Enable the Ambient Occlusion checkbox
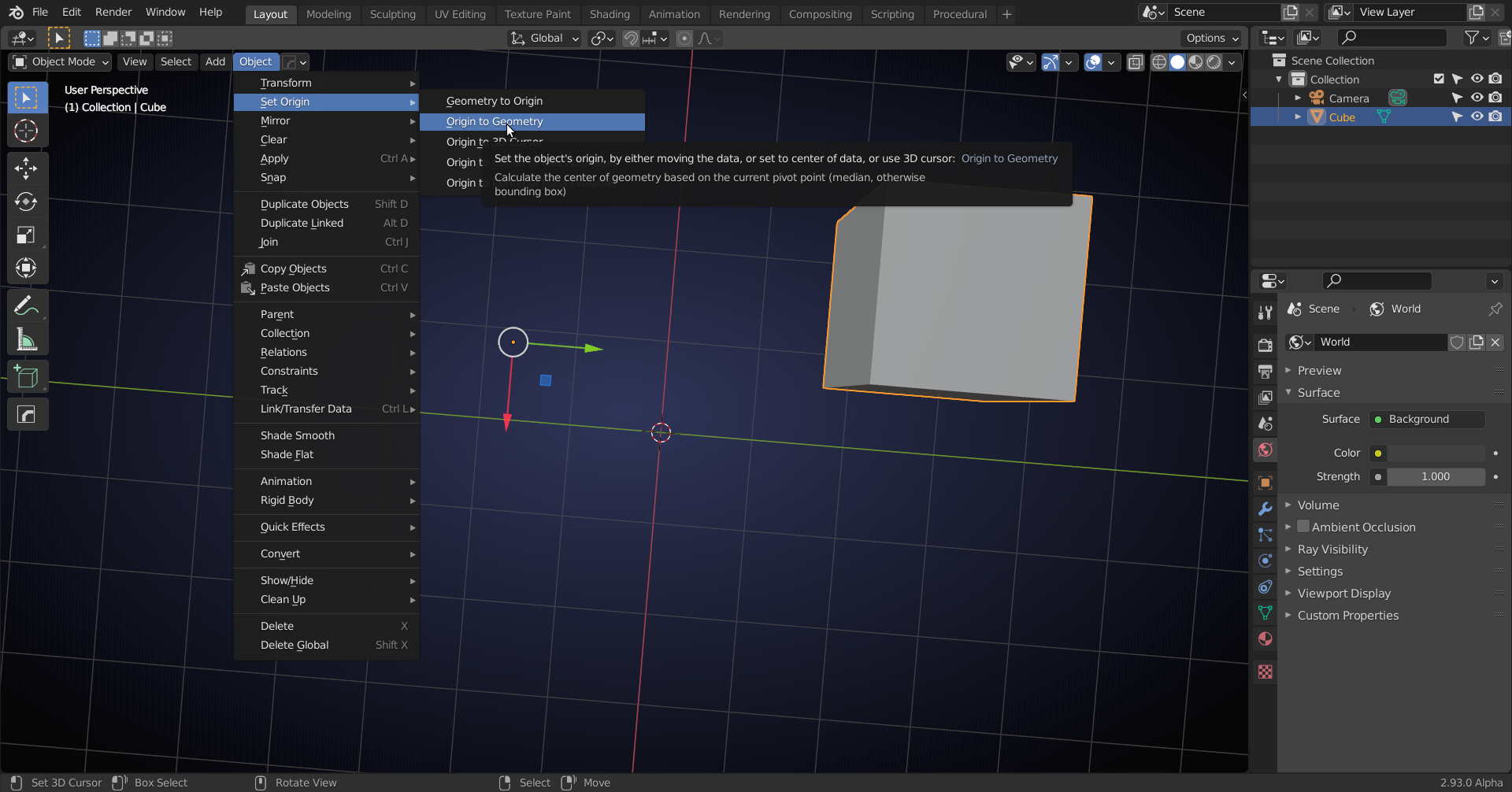 click(x=1303, y=527)
